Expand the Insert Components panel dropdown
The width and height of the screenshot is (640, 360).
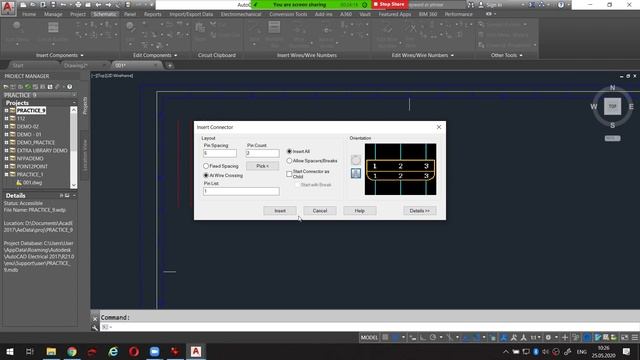tap(82, 56)
